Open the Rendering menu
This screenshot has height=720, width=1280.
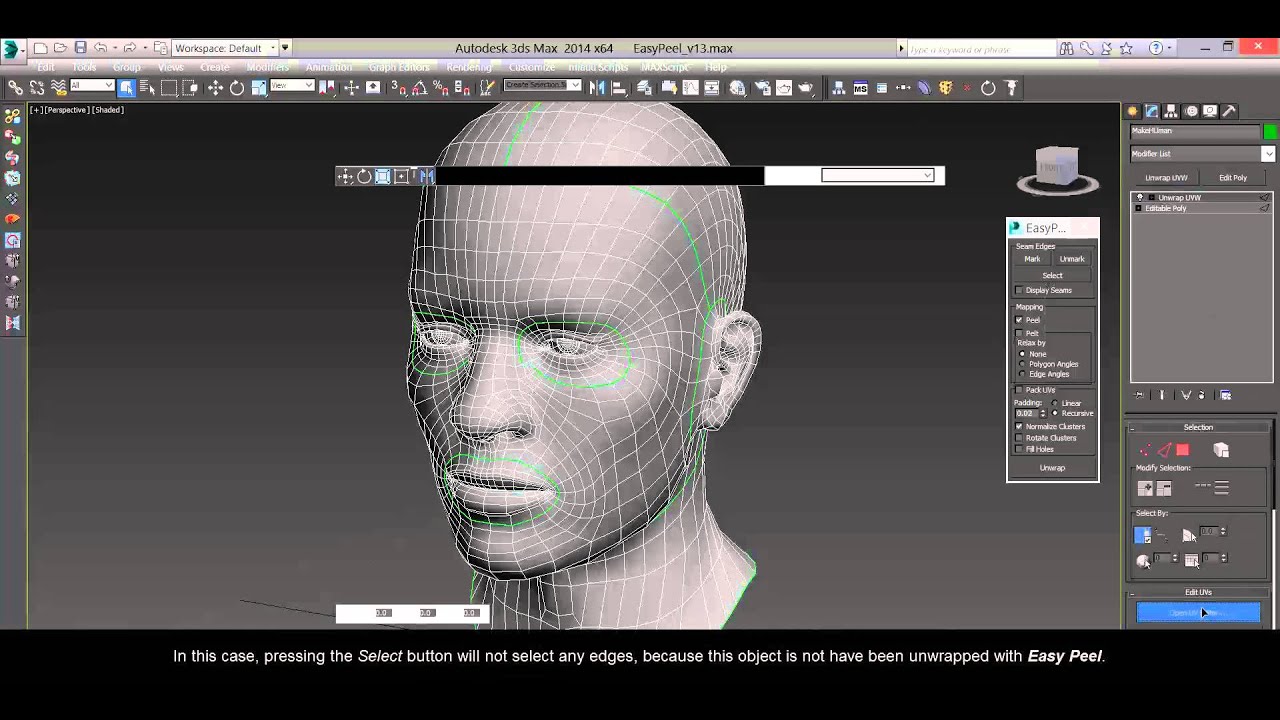click(x=469, y=67)
